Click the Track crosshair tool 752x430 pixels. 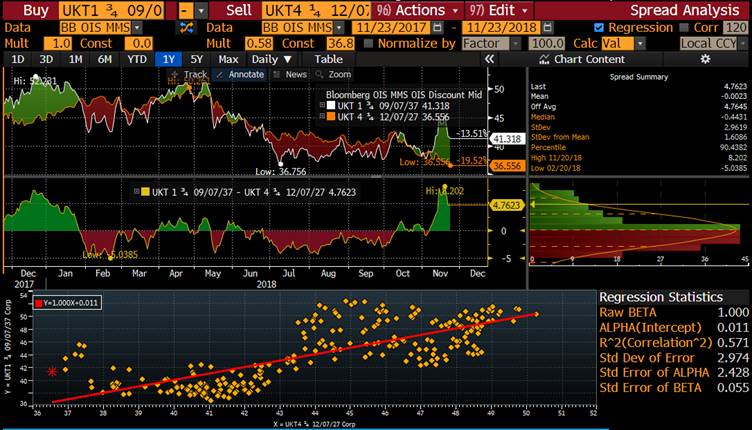pos(195,74)
